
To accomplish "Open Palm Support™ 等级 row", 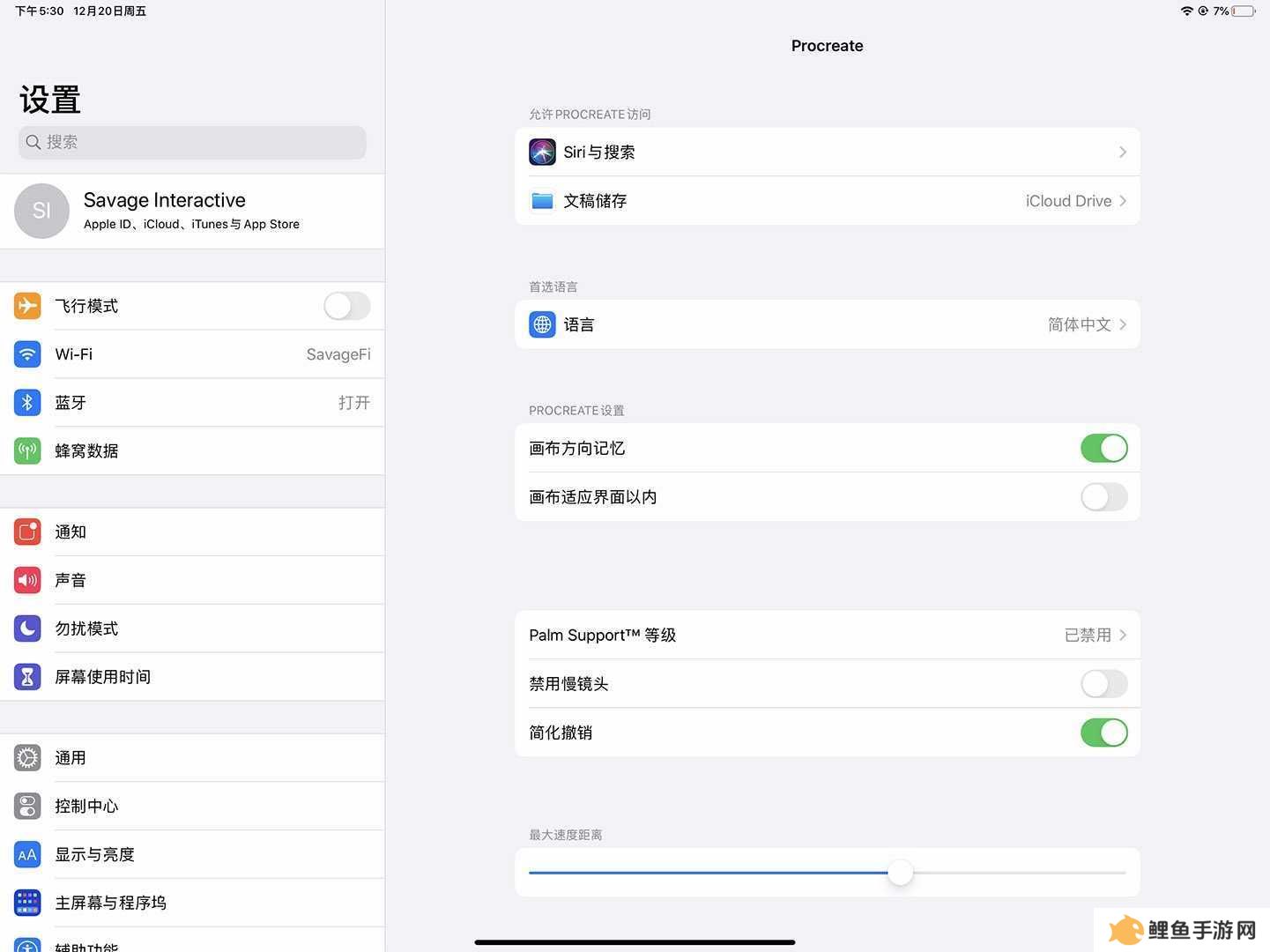I will point(828,636).
